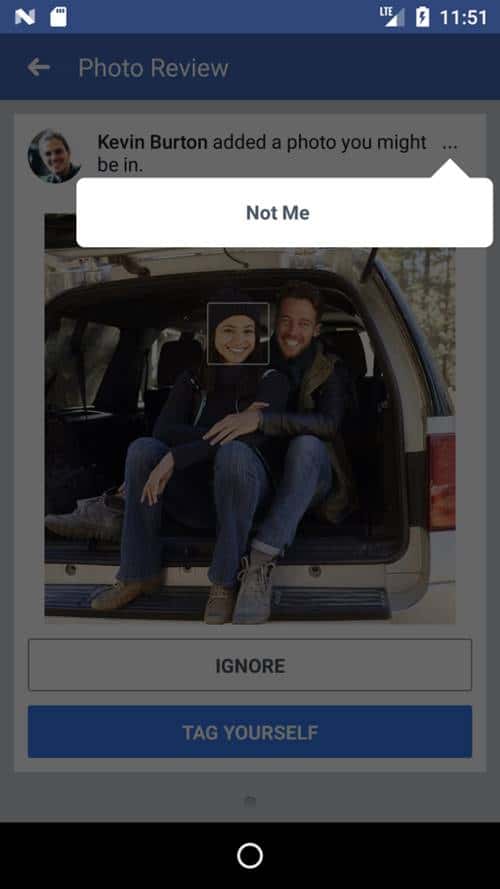500x889 pixels.
Task: Tap the man's smiling face in photo
Action: point(296,325)
